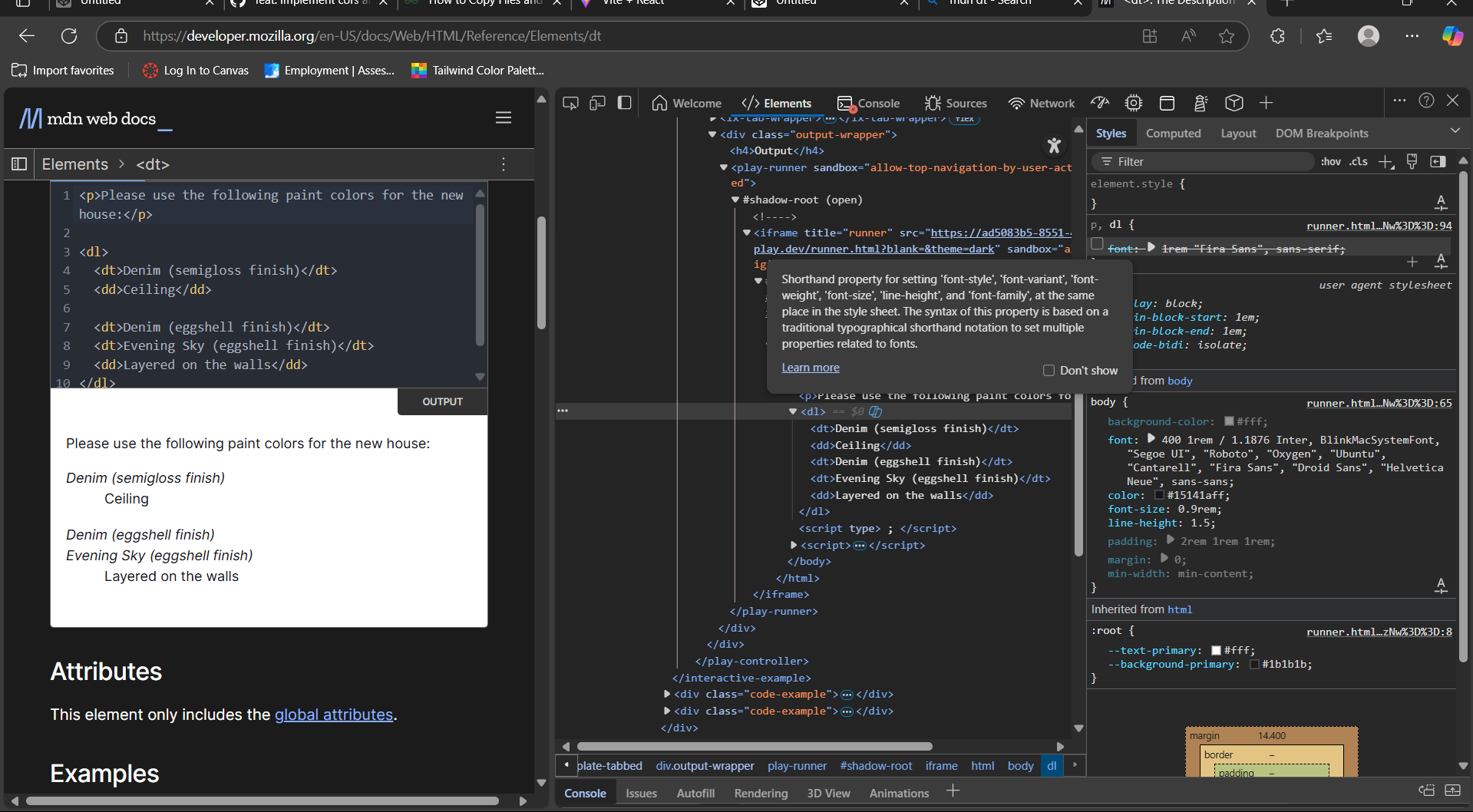
Task: Open the Animations drawer tab
Action: pos(899,794)
